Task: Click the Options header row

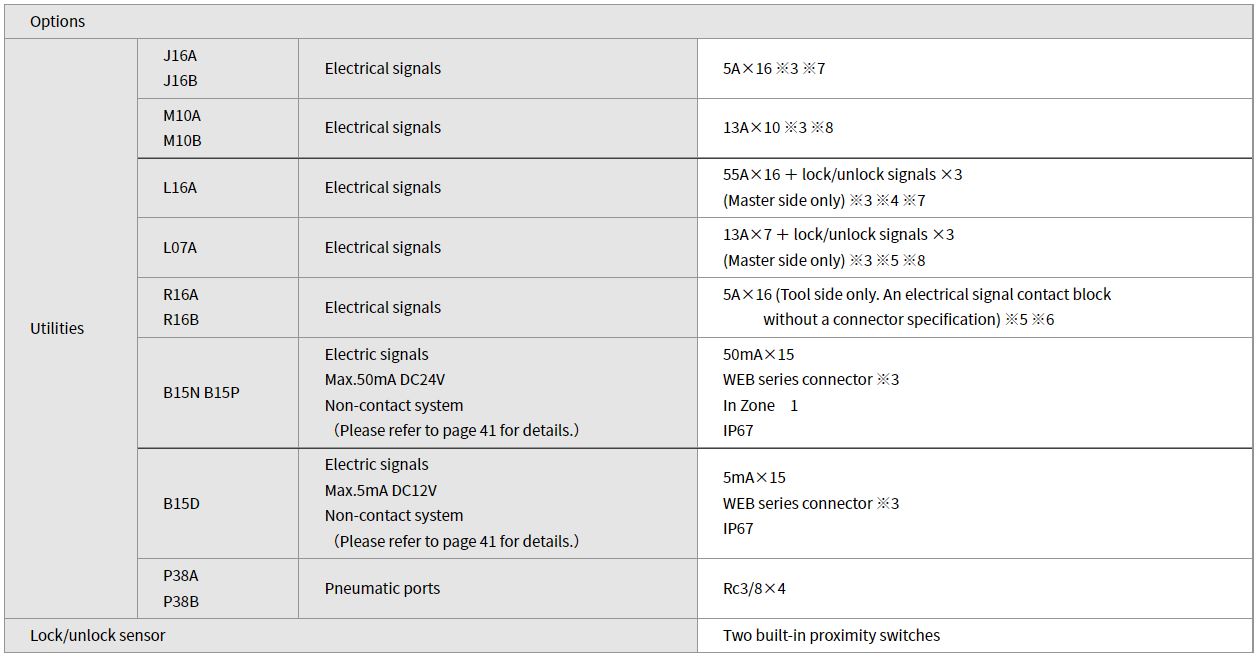Action: click(628, 21)
